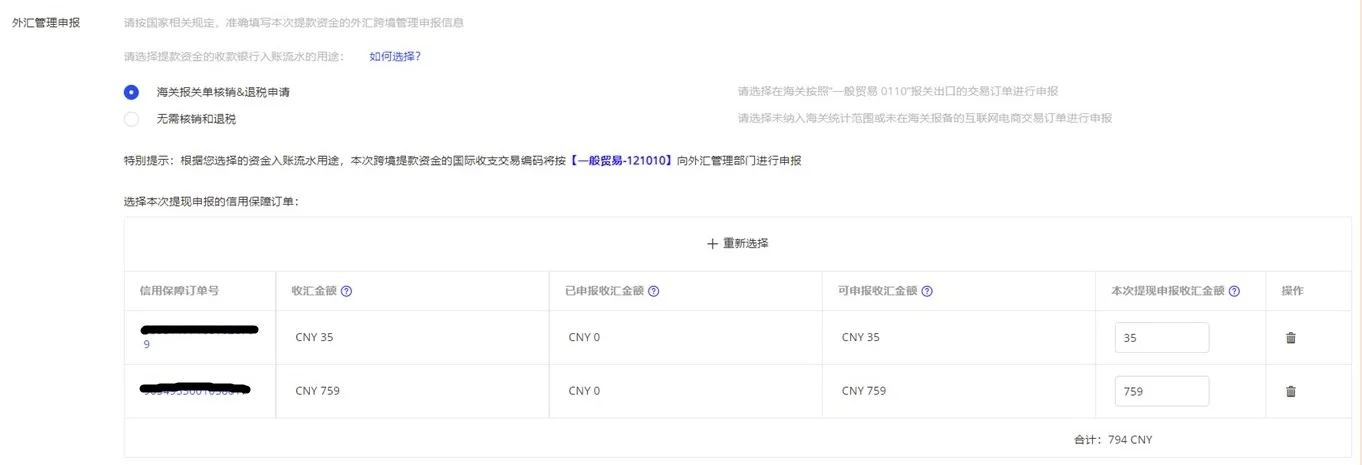This screenshot has width=1362, height=465.
Task: Click the 外汇管理申报 section label
Action: pos(47,22)
